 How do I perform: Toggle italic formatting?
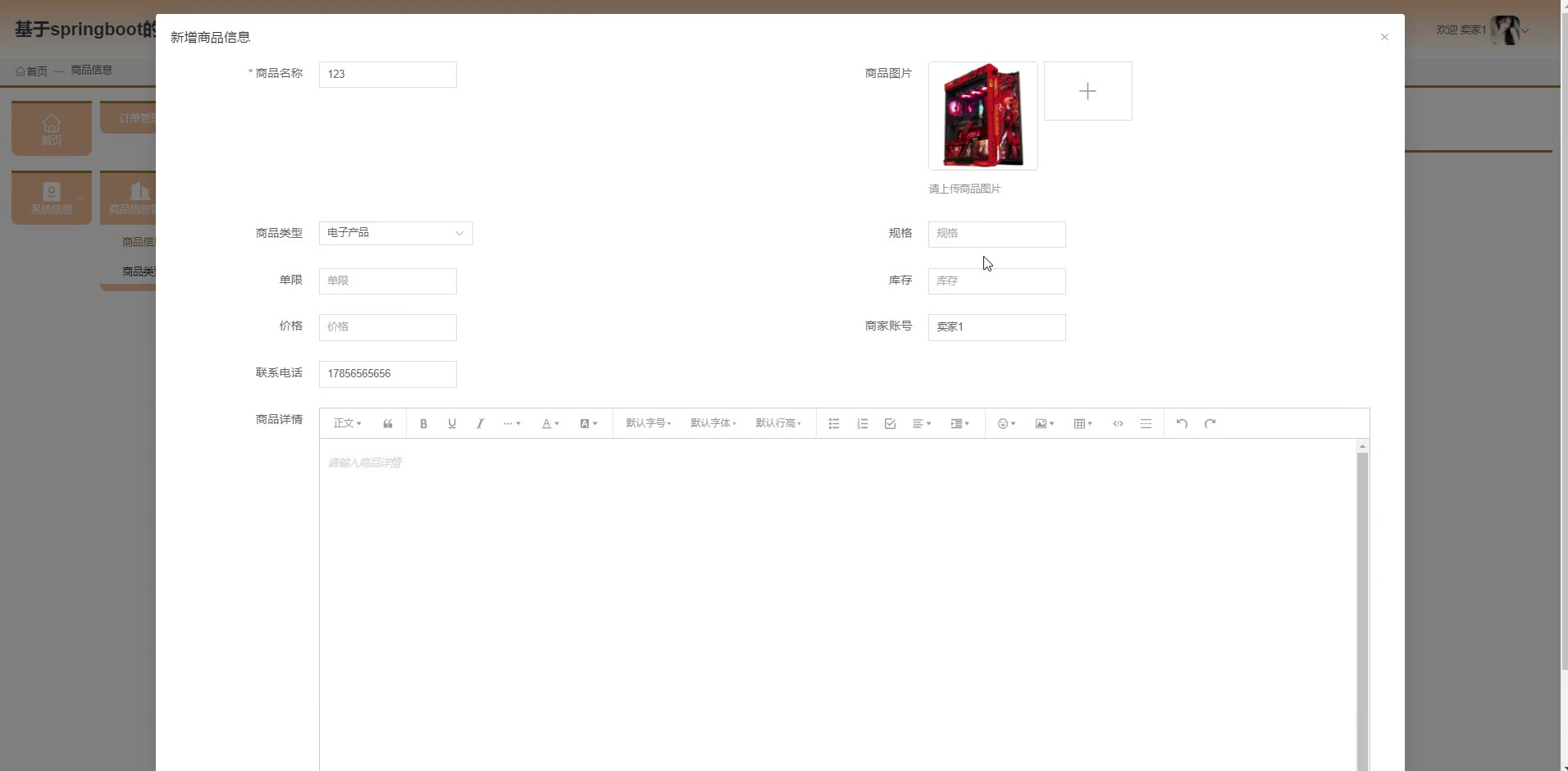(480, 424)
